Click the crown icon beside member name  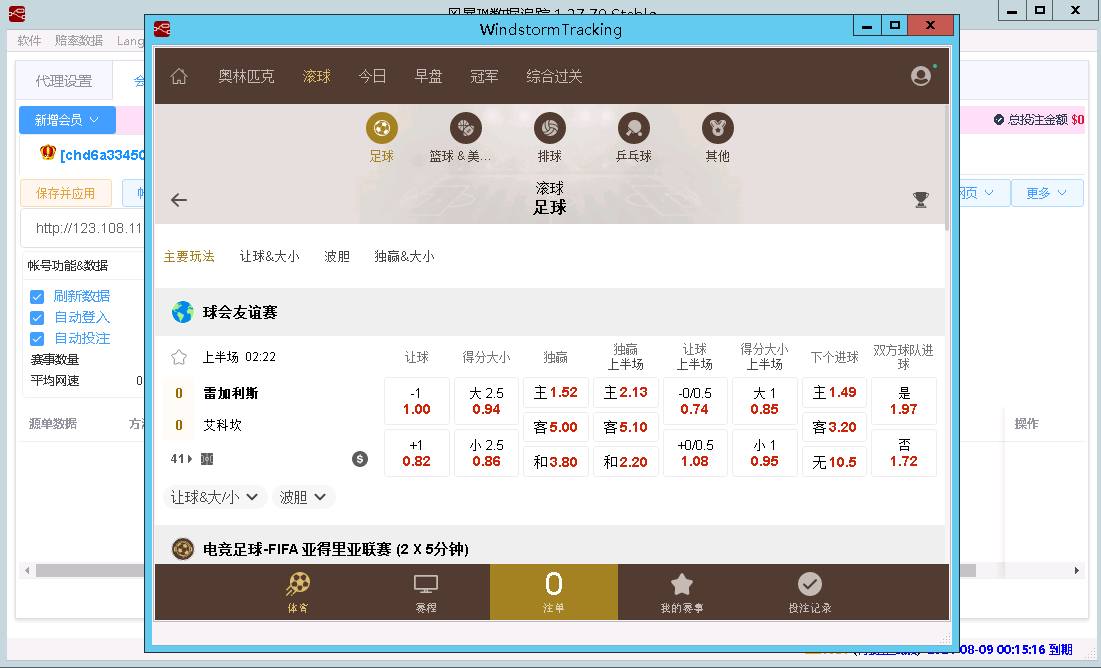(x=48, y=152)
